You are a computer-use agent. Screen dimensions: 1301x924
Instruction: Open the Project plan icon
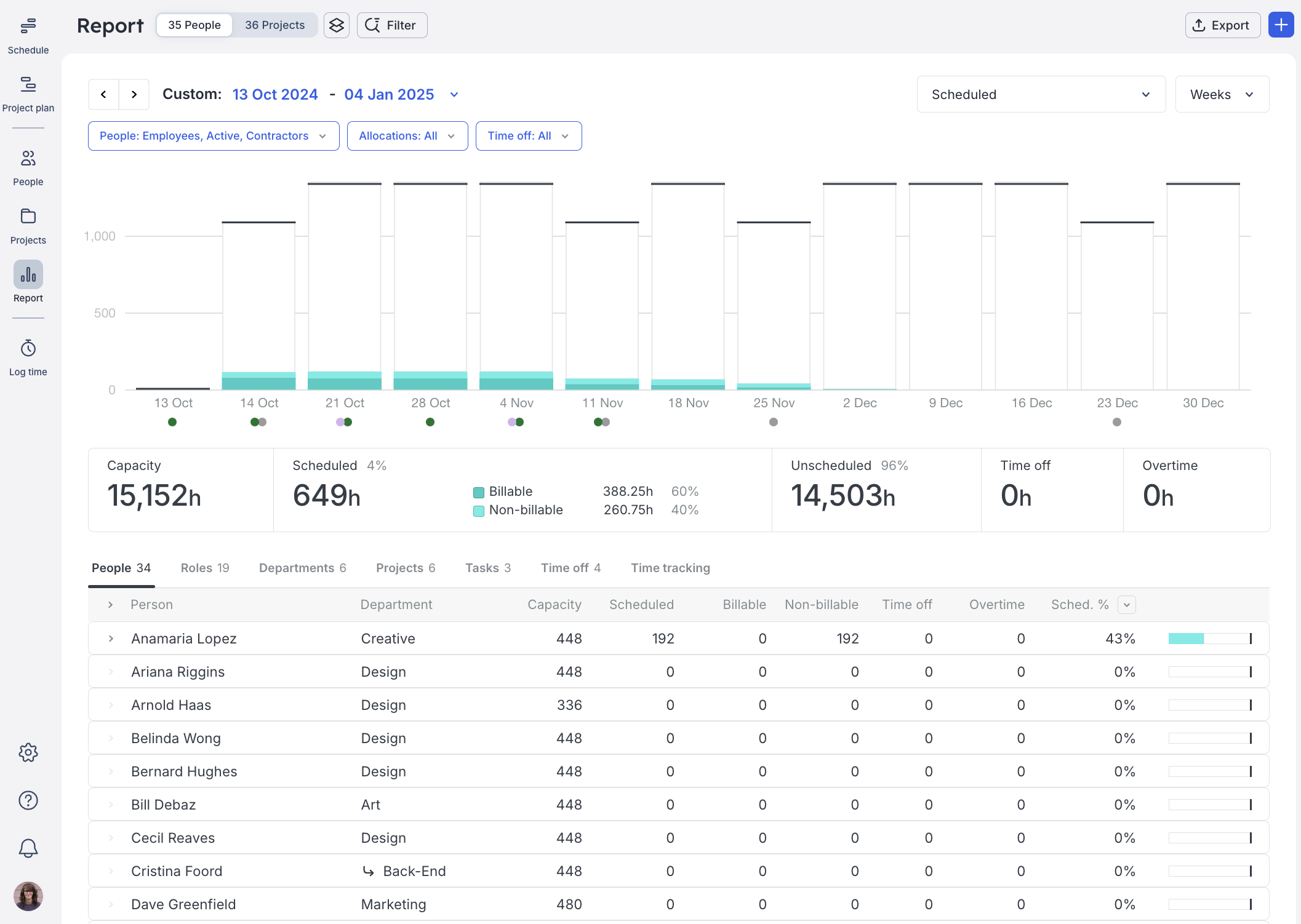pyautogui.click(x=28, y=84)
